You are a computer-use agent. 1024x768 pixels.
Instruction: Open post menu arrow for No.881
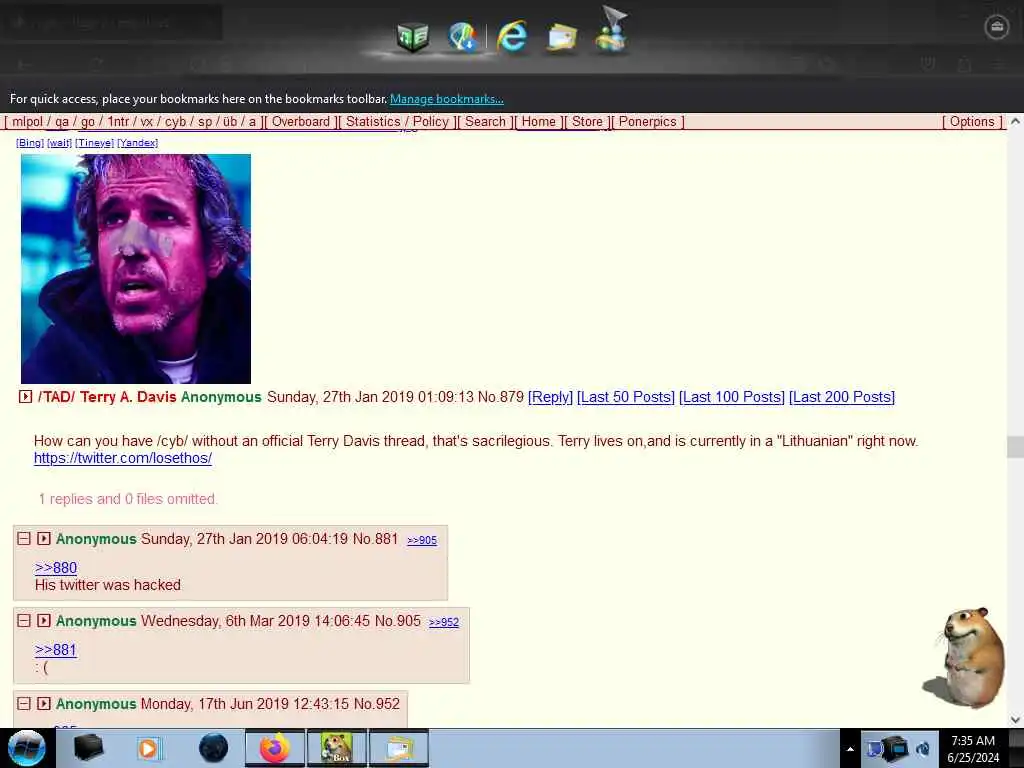click(44, 539)
